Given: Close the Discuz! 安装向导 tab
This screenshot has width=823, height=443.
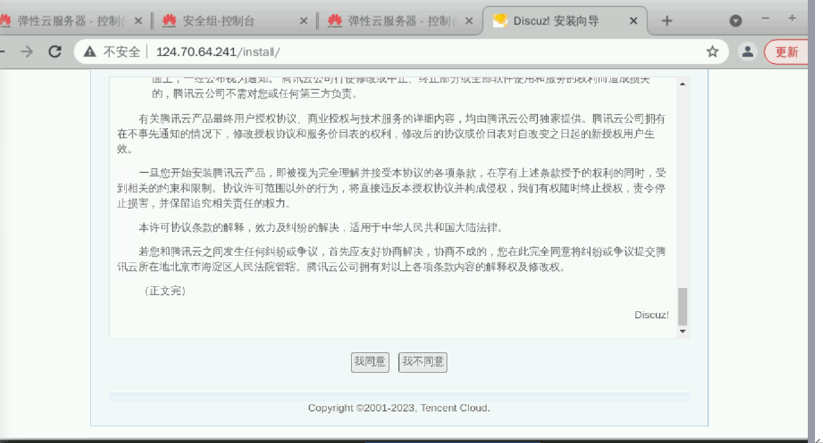Looking at the screenshot, I should tap(634, 20).
